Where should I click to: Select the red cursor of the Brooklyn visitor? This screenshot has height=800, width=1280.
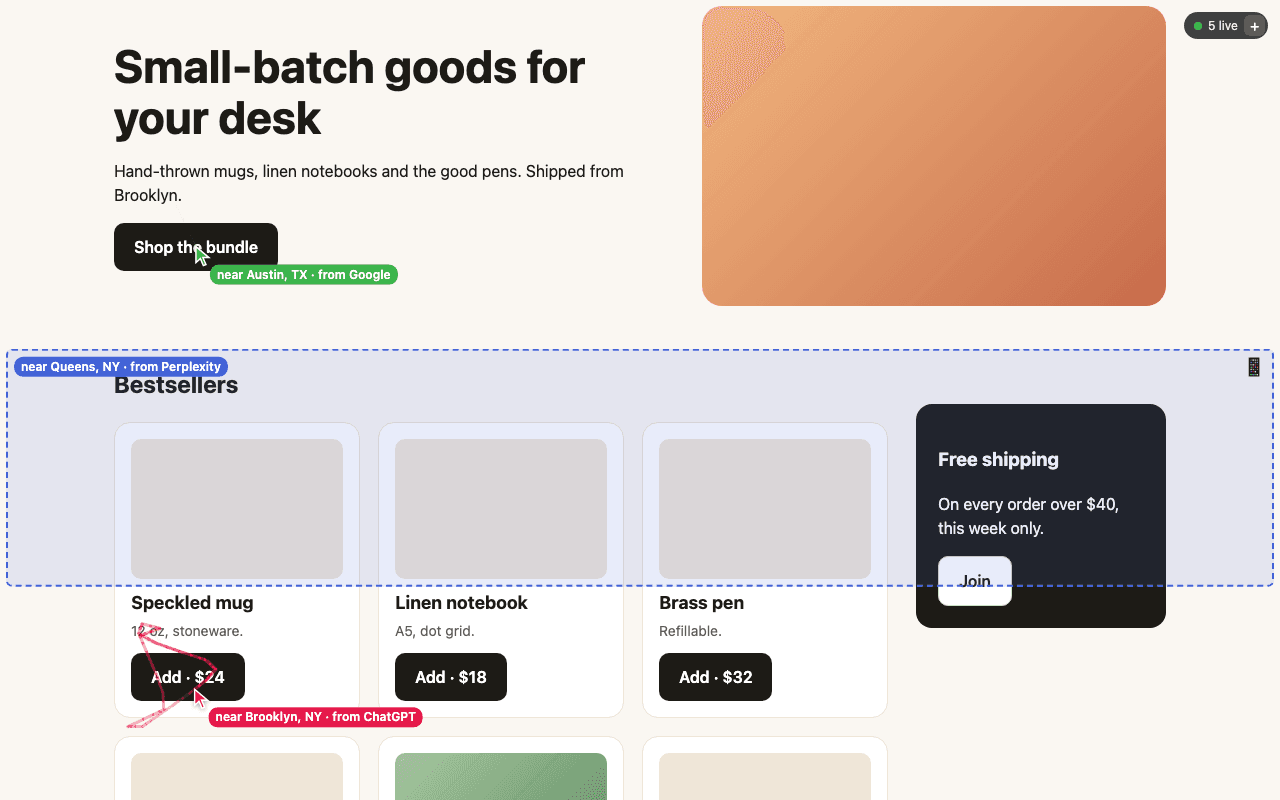[x=200, y=698]
